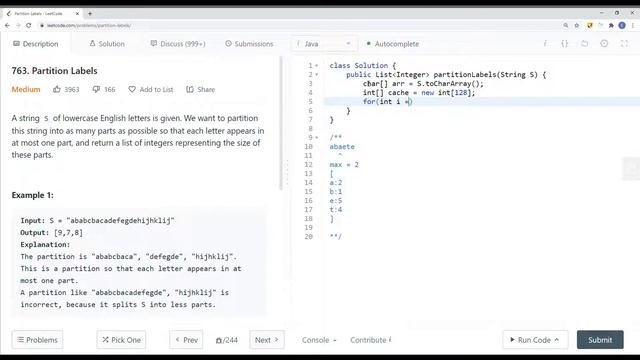Image resolution: width=640 pixels, height=360 pixels.
Task: Collapse code fold at line 2
Action: pyautogui.click(x=316, y=75)
